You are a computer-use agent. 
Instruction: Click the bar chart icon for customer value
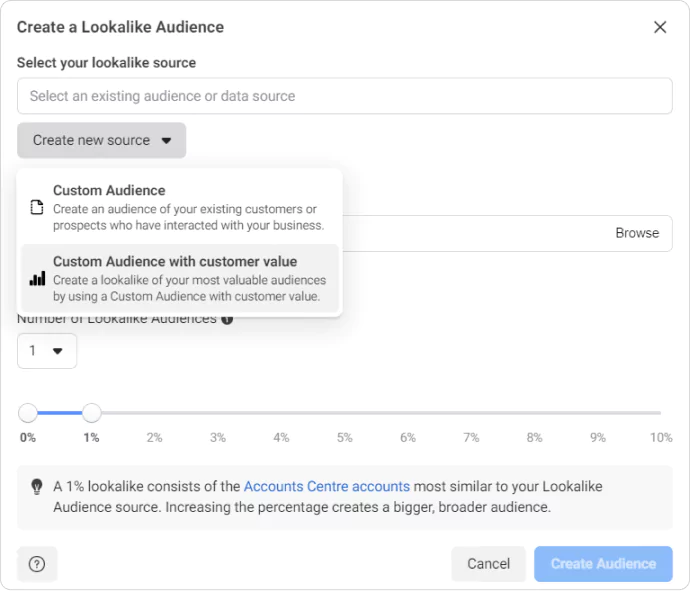tap(37, 279)
